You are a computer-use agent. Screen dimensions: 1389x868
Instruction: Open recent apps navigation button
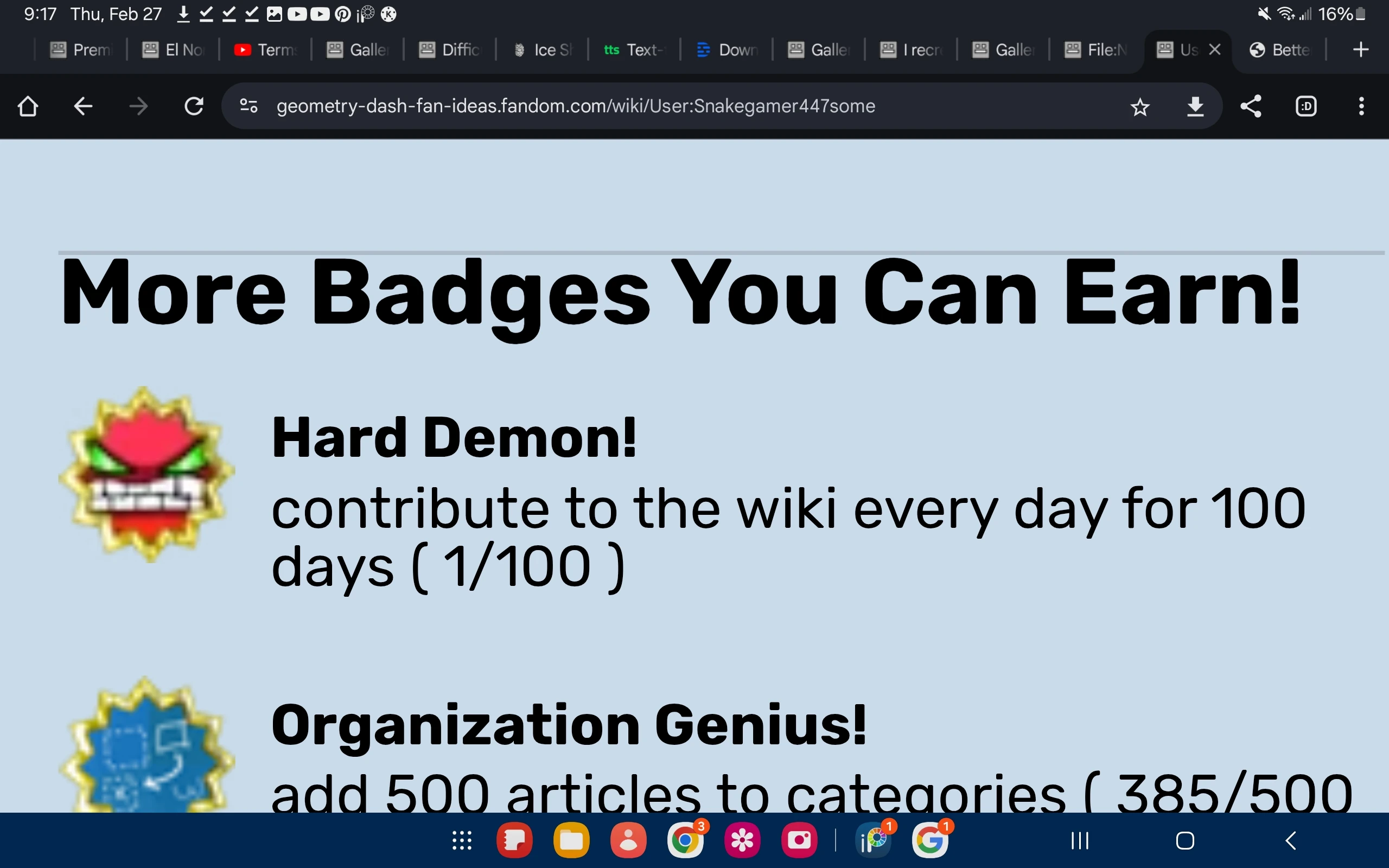point(1080,841)
